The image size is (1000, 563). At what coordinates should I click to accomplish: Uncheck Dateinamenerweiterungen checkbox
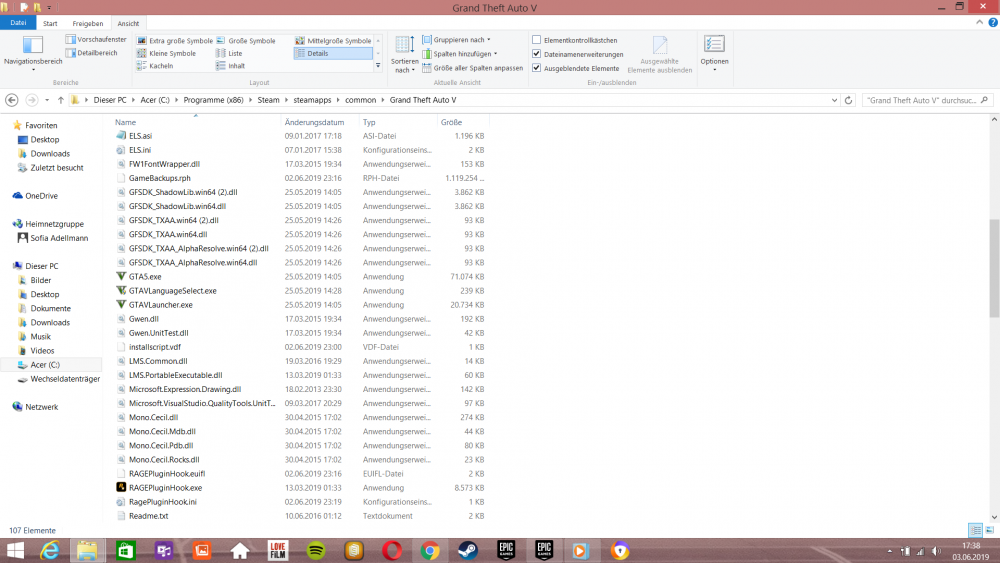[x=536, y=54]
